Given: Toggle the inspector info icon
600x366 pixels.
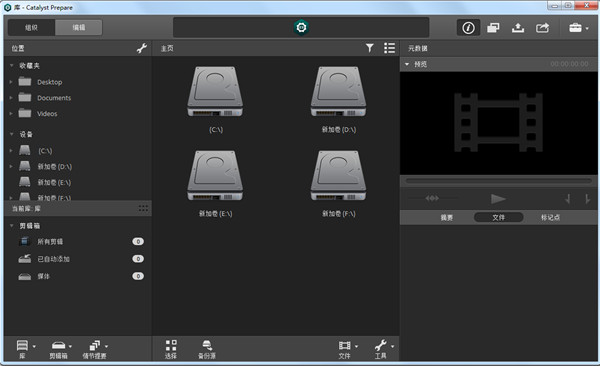Looking at the screenshot, I should pos(468,28).
